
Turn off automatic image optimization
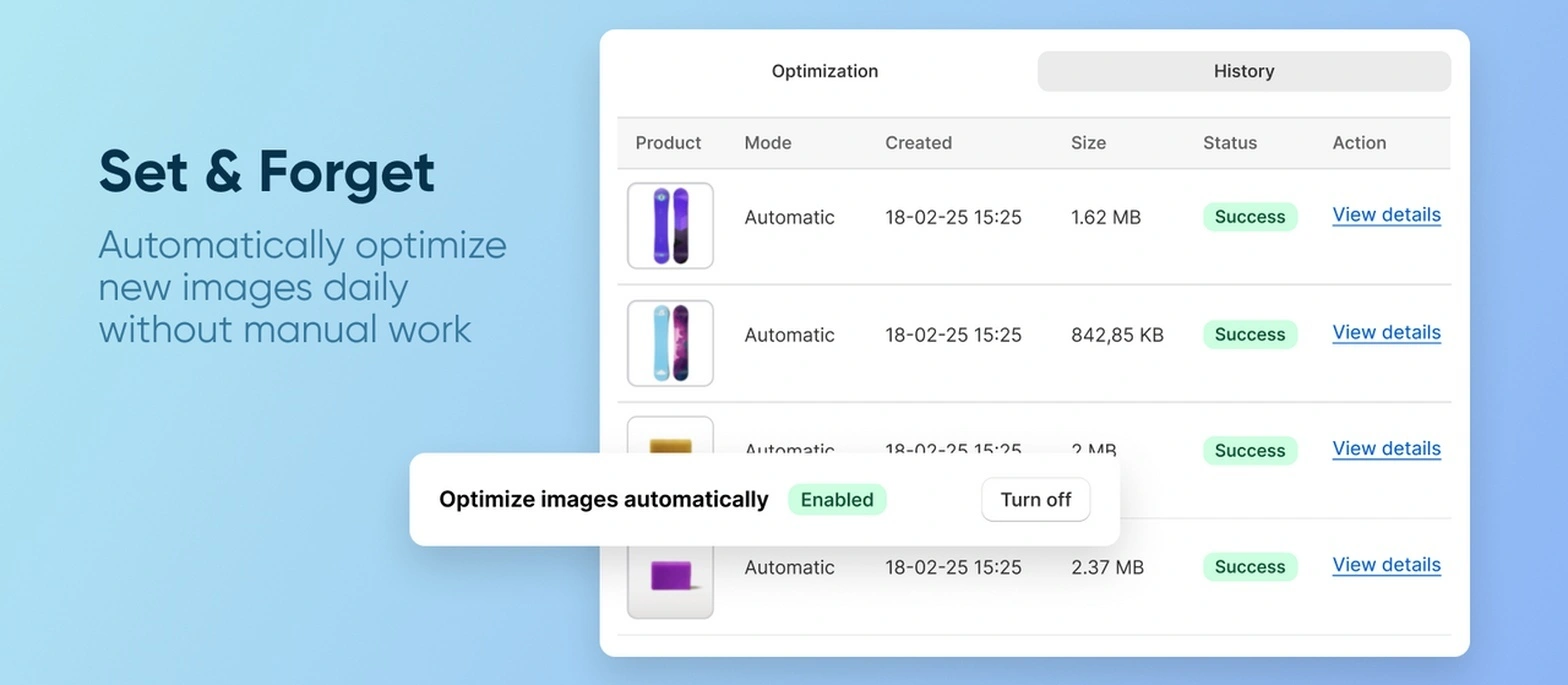tap(1035, 500)
